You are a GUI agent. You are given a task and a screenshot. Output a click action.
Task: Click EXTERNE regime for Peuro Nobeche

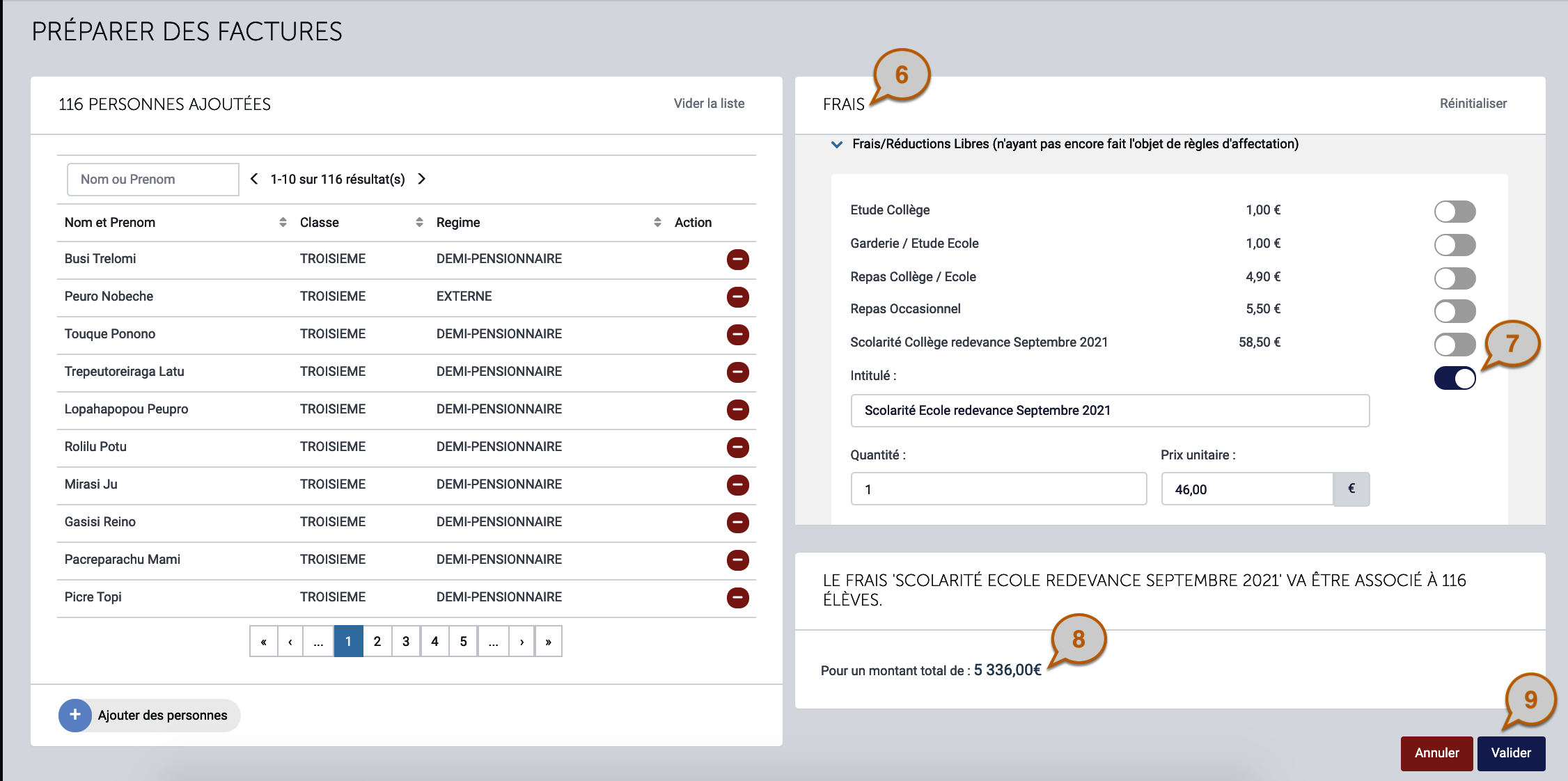[464, 297]
